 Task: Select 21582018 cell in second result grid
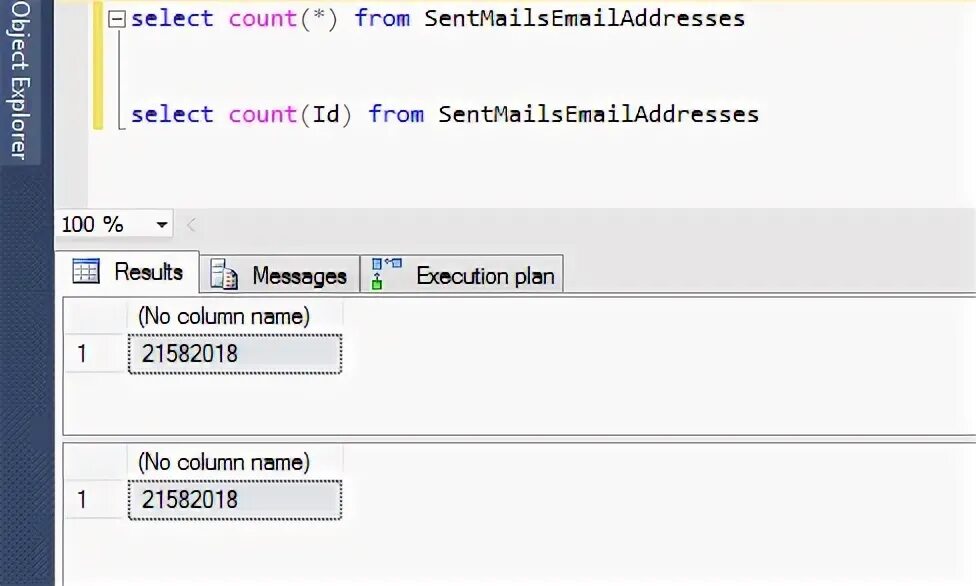tap(235, 499)
